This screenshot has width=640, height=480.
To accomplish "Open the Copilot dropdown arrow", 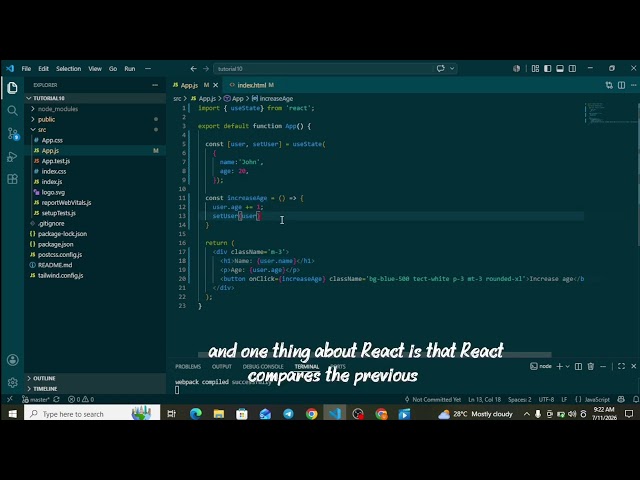I will click(x=452, y=69).
